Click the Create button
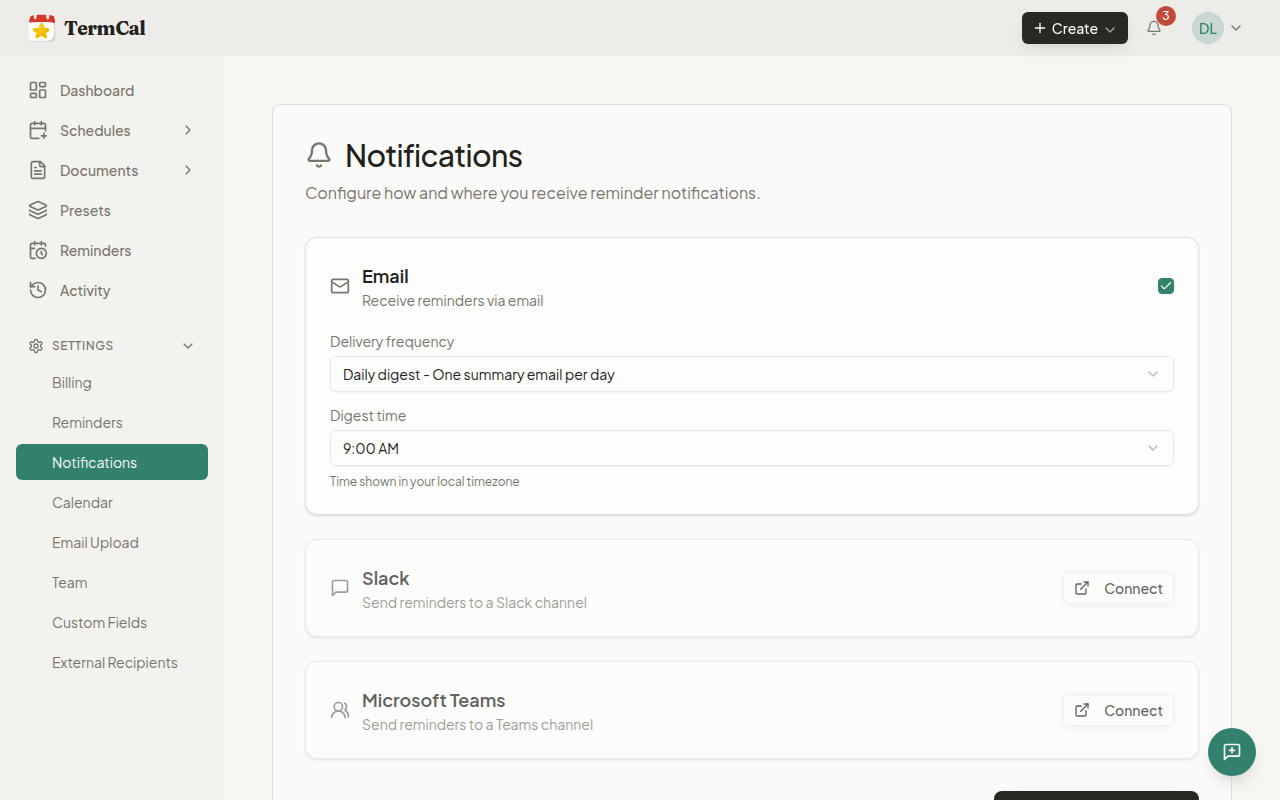This screenshot has width=1280, height=800. (1074, 28)
